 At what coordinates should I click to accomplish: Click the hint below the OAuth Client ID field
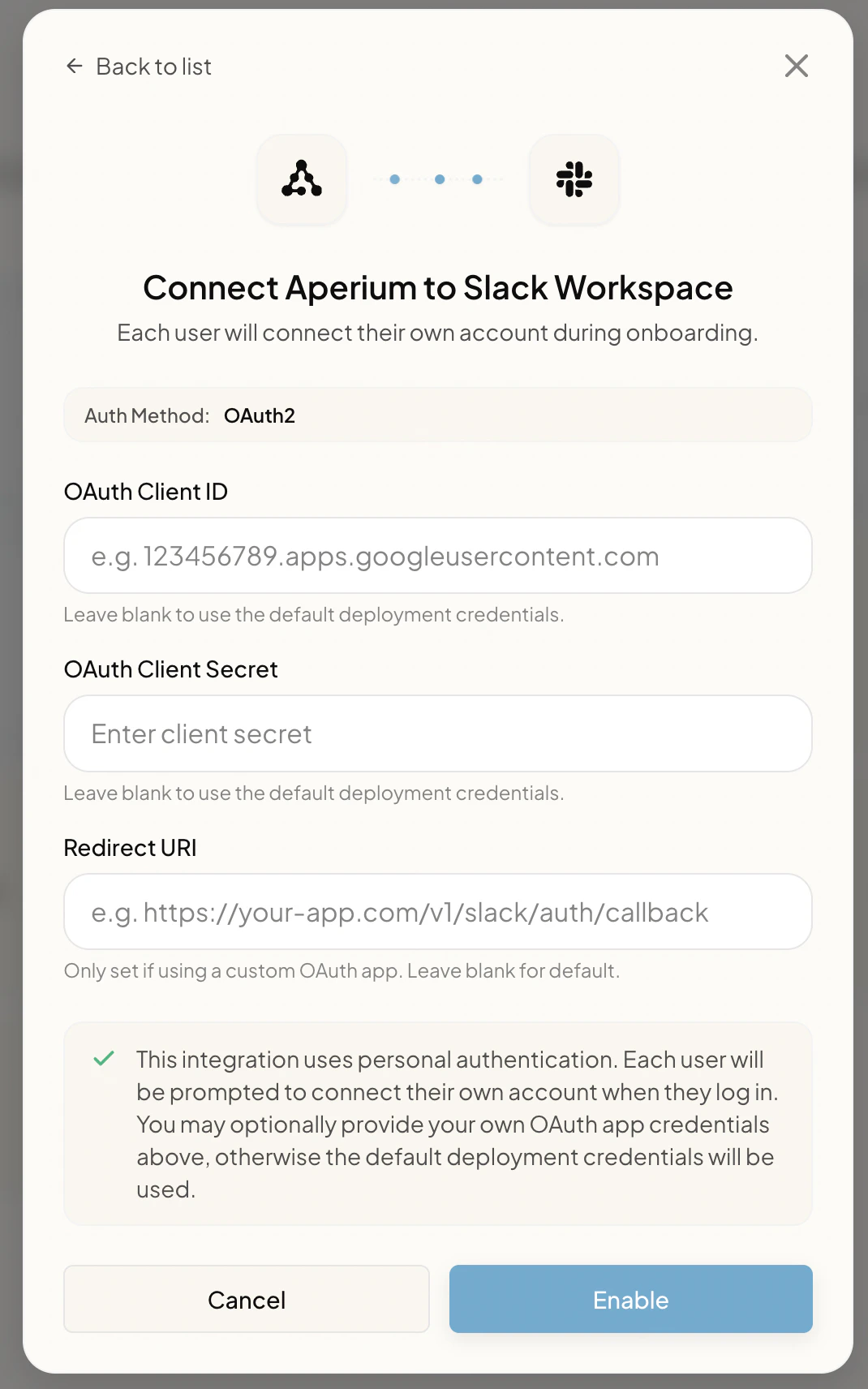pyautogui.click(x=314, y=615)
